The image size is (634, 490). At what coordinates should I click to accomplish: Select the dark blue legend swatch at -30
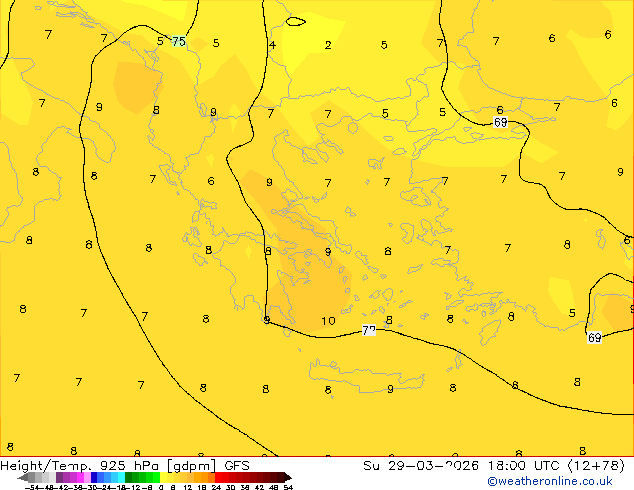(94, 477)
